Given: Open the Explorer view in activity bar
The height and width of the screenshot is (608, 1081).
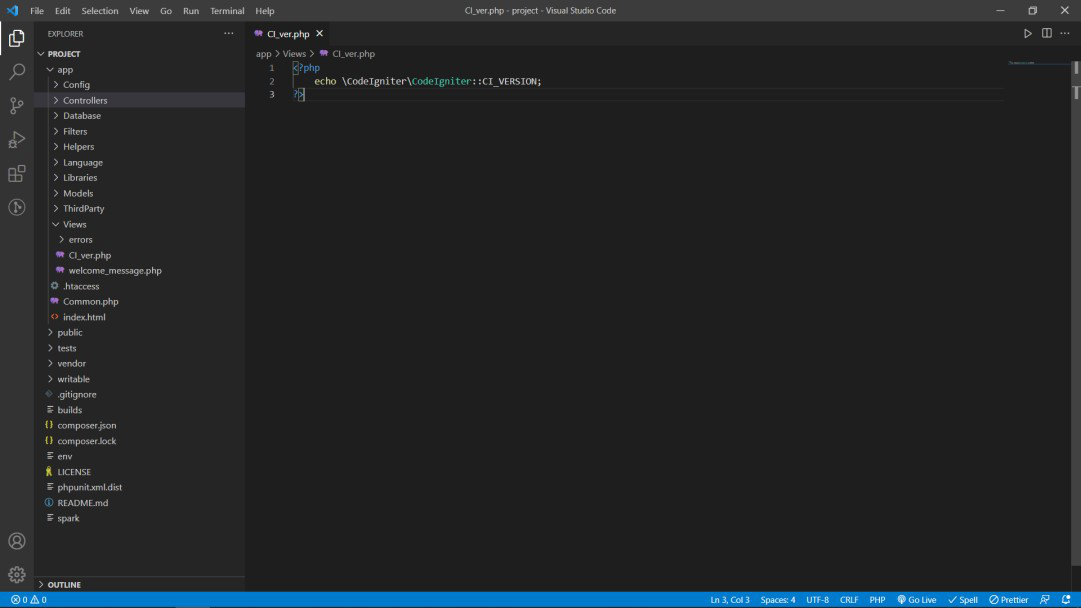Looking at the screenshot, I should [17, 38].
